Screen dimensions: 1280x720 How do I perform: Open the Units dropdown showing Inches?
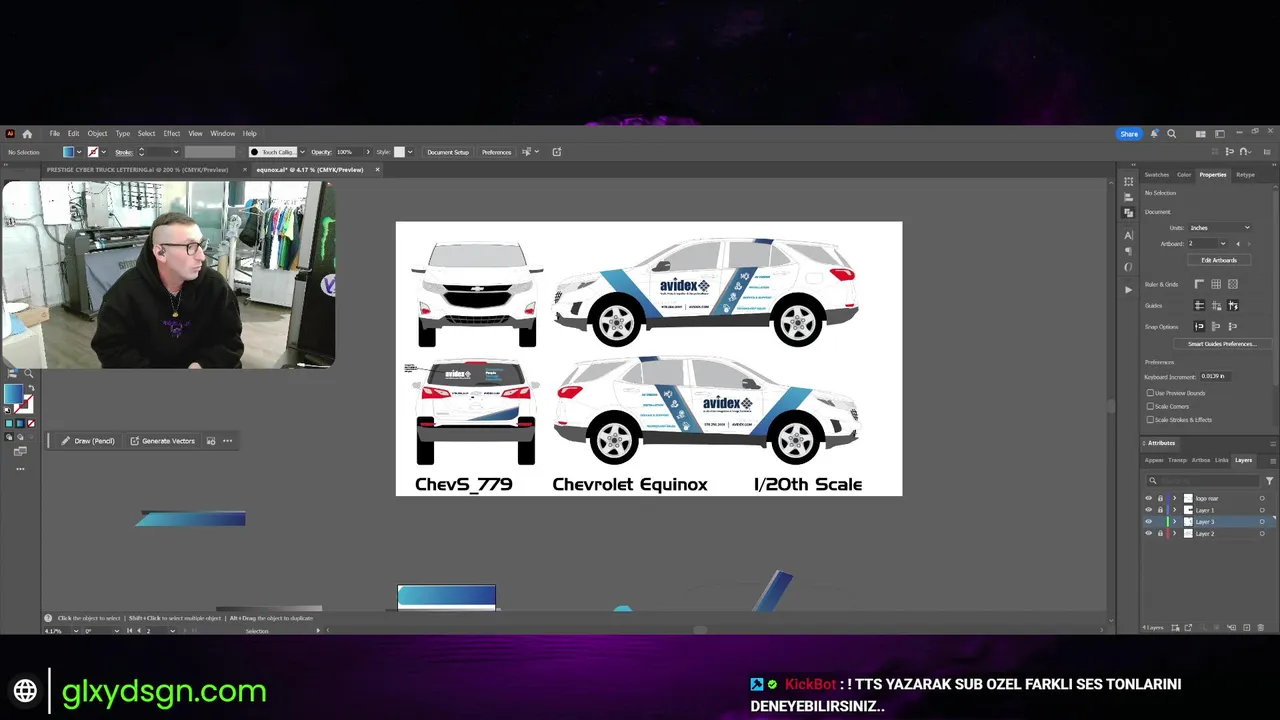click(1220, 228)
